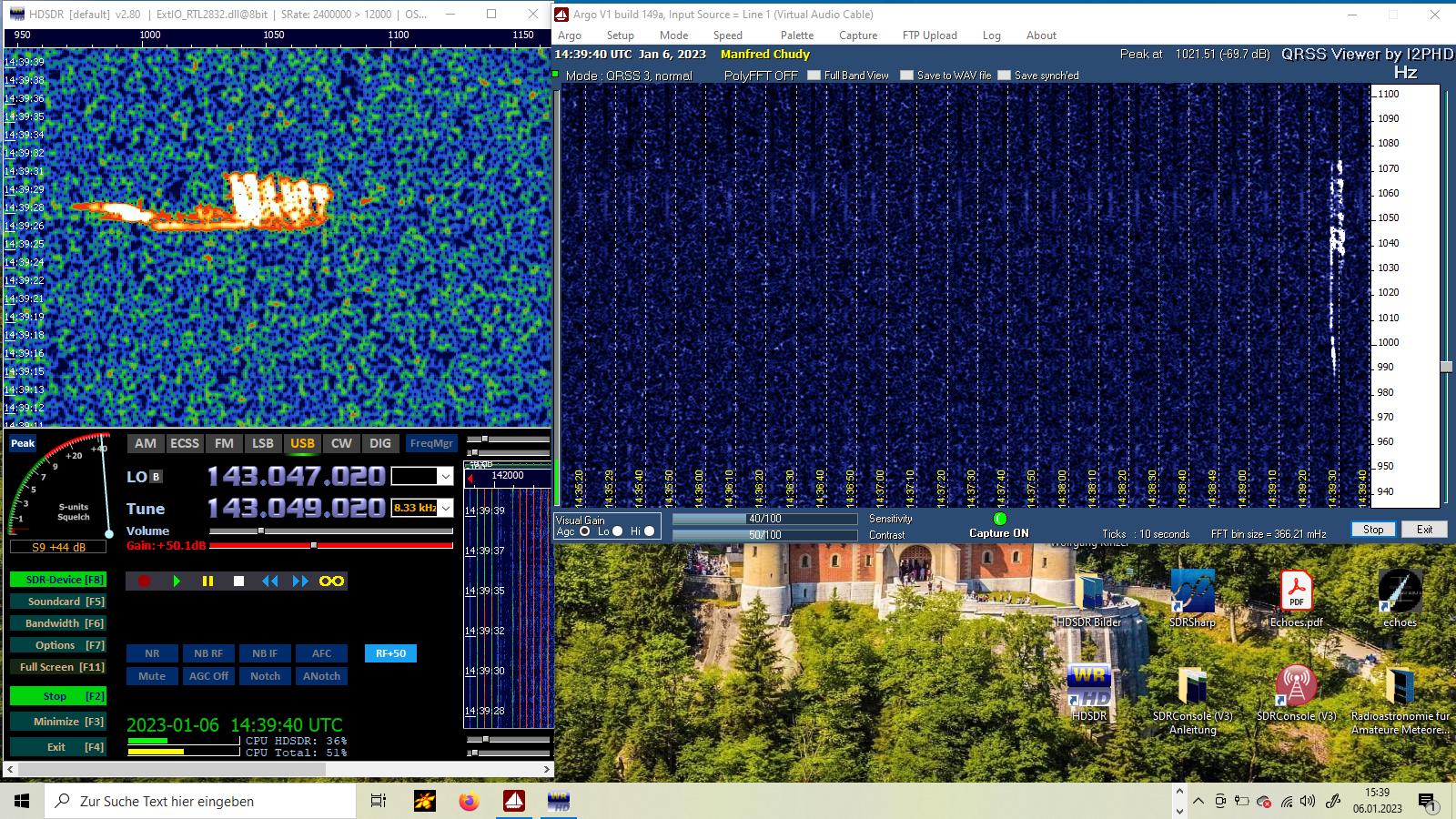Image resolution: width=1456 pixels, height=819 pixels.
Task: Click the Windows search box on taskbar
Action: coord(200,801)
